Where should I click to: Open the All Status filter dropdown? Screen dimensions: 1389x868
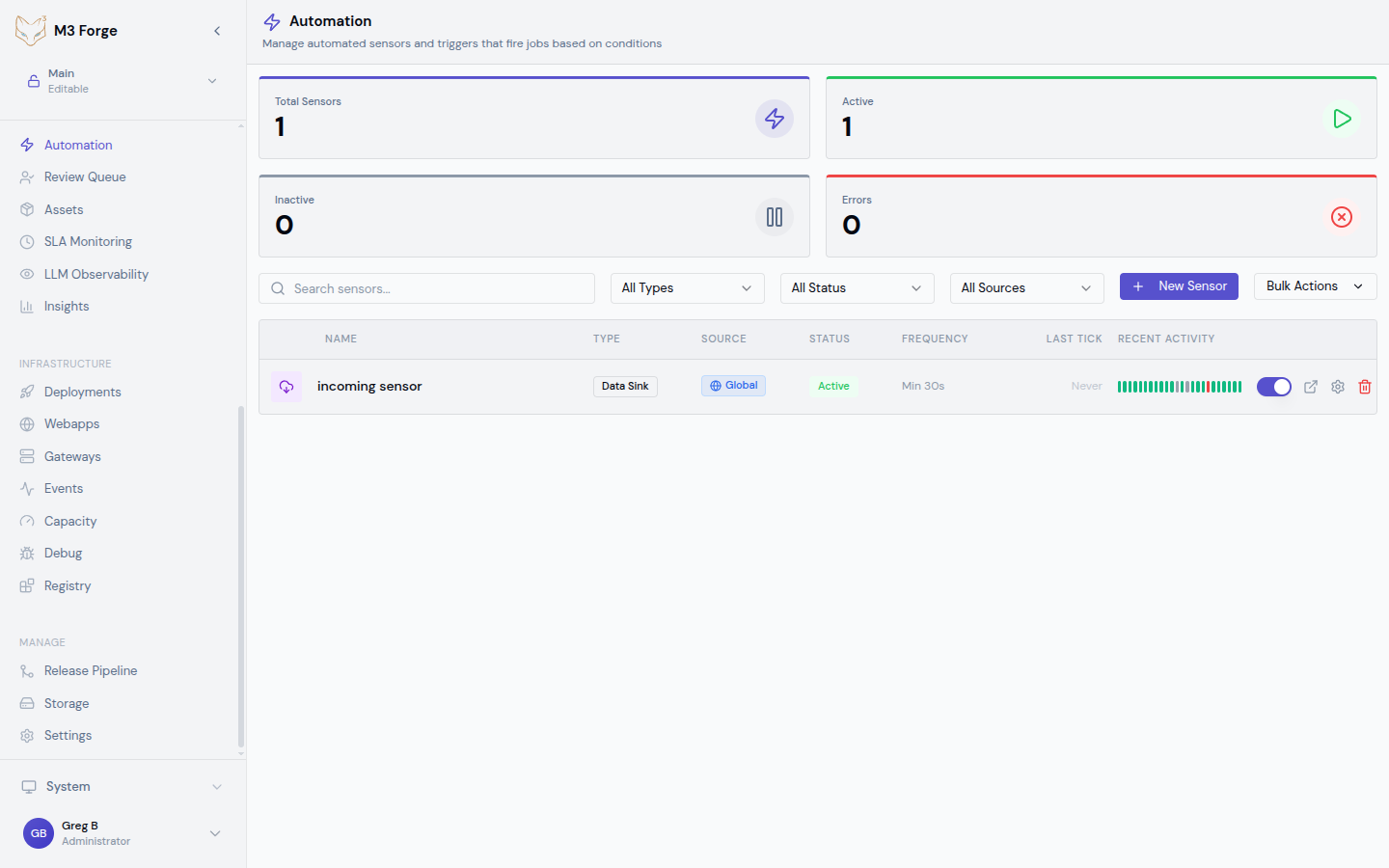(857, 288)
